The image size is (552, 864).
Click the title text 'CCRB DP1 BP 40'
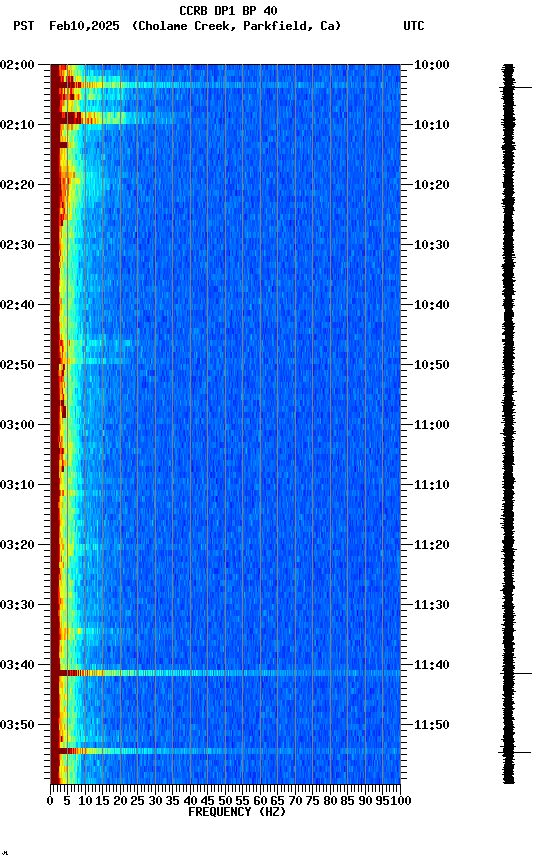(228, 10)
